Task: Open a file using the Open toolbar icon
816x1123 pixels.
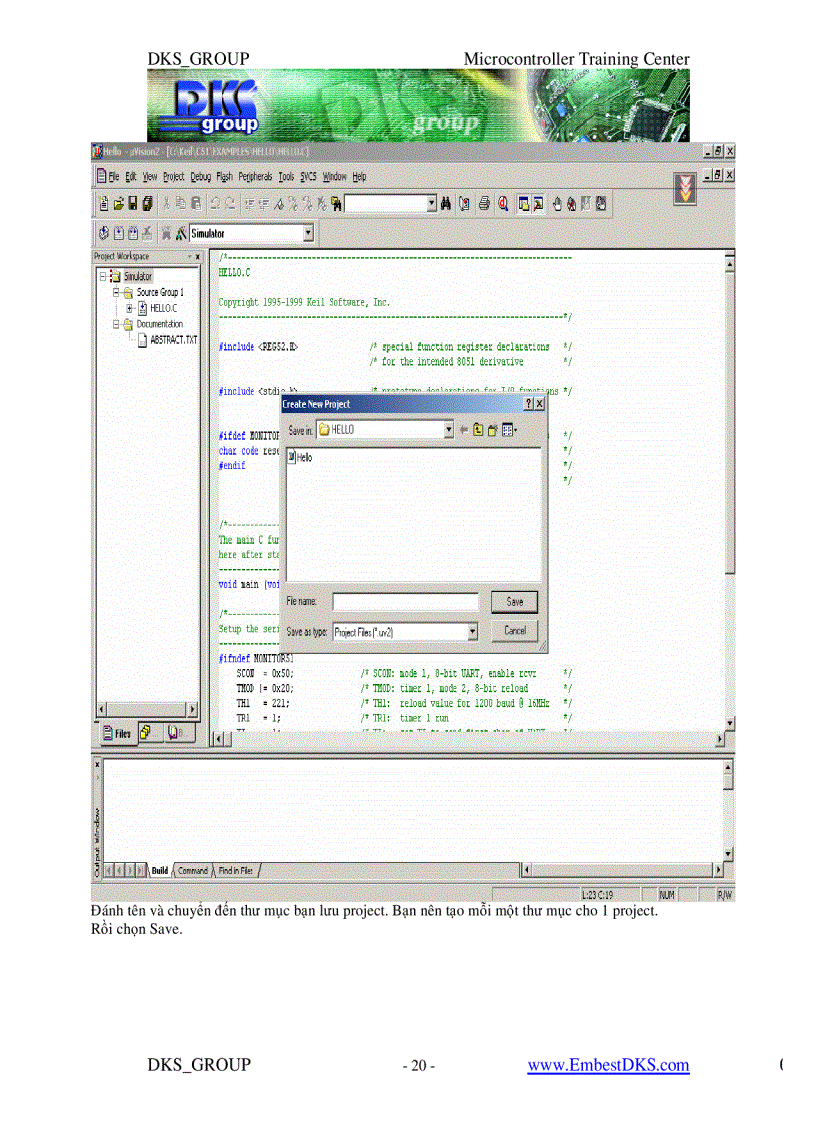Action: tap(118, 203)
